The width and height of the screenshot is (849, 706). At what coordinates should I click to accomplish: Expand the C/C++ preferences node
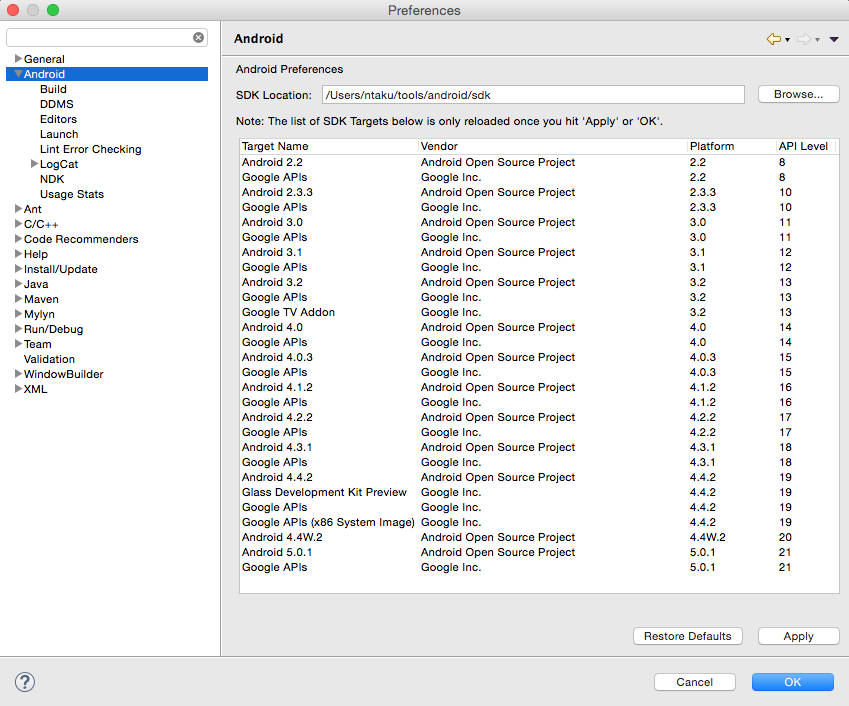tap(18, 224)
